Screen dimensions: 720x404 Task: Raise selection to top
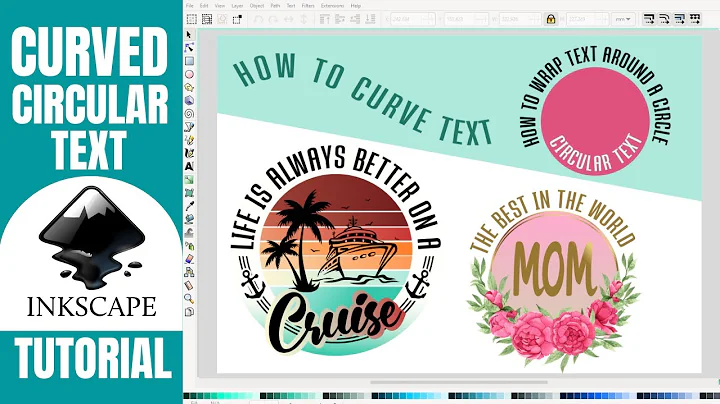coord(325,19)
